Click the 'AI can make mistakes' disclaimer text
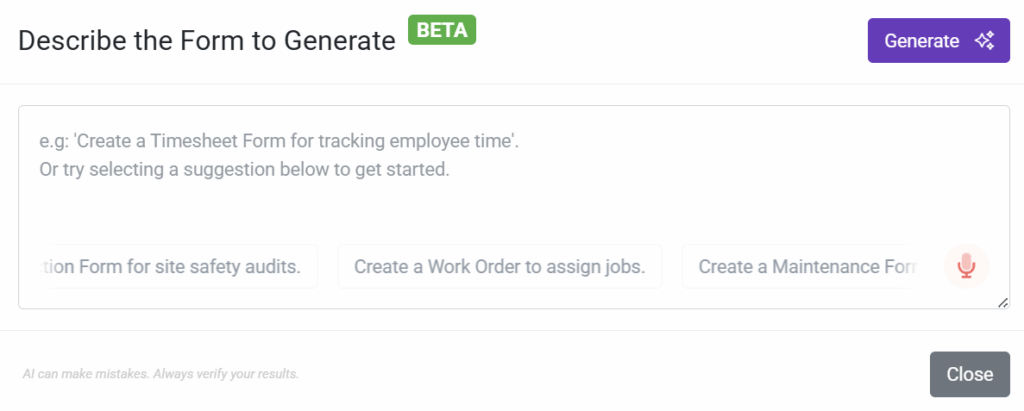 point(160,375)
